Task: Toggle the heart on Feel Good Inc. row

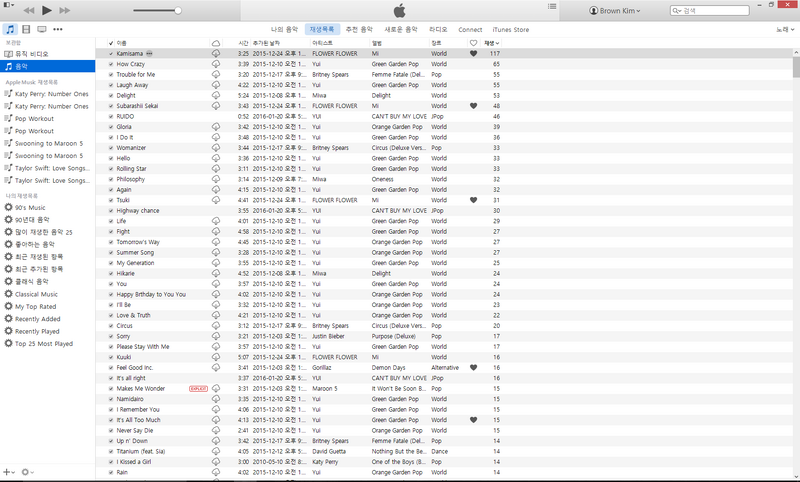Action: tap(473, 368)
